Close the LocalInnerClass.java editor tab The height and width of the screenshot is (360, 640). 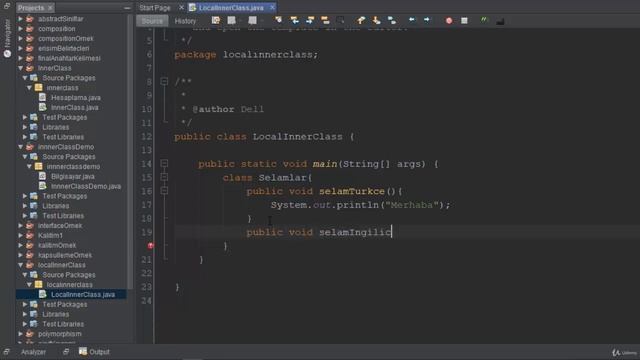(x=272, y=7)
